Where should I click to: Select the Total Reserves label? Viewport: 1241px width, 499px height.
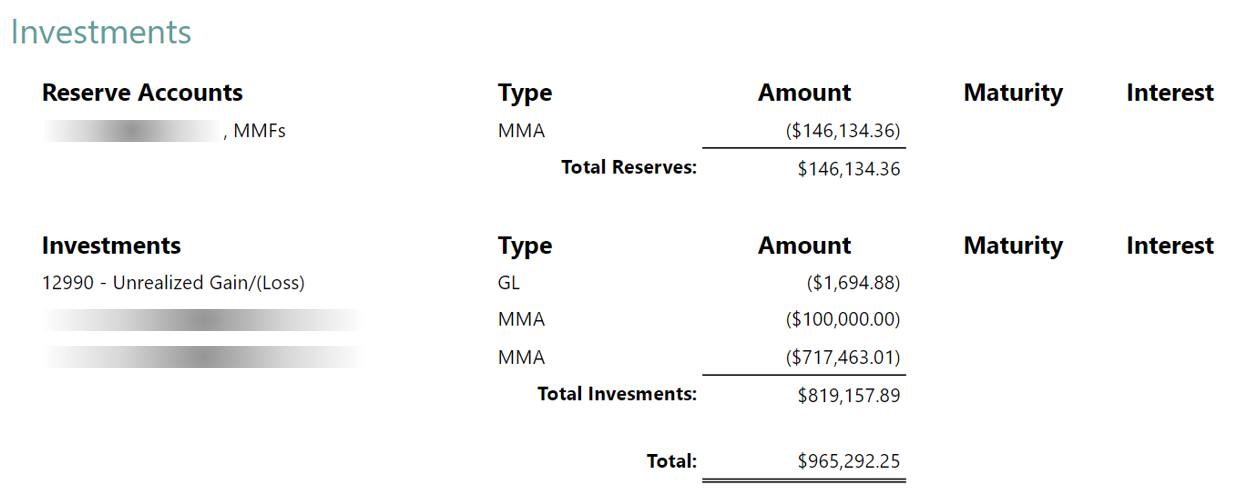coord(629,167)
